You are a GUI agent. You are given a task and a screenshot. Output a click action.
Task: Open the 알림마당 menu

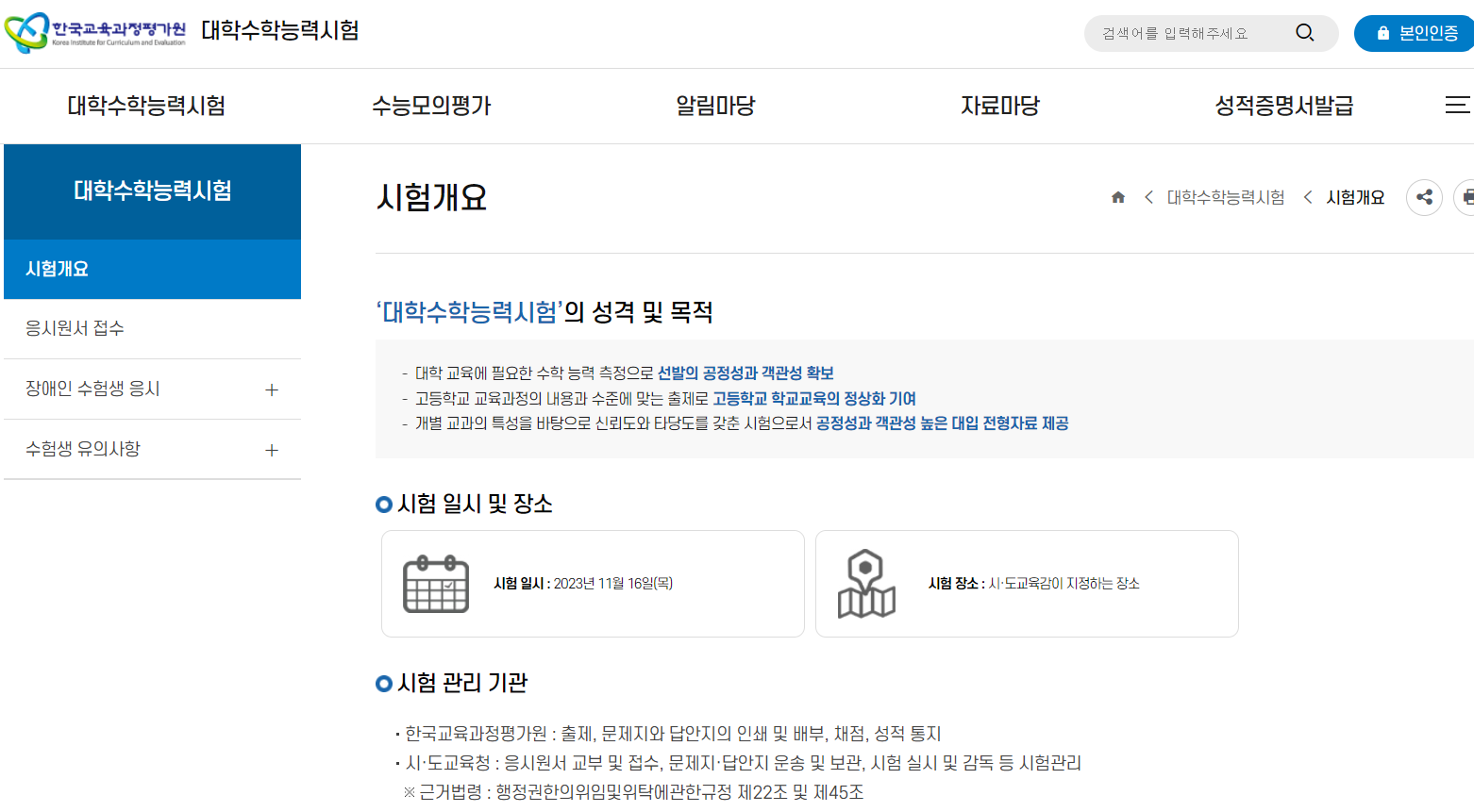coord(714,105)
